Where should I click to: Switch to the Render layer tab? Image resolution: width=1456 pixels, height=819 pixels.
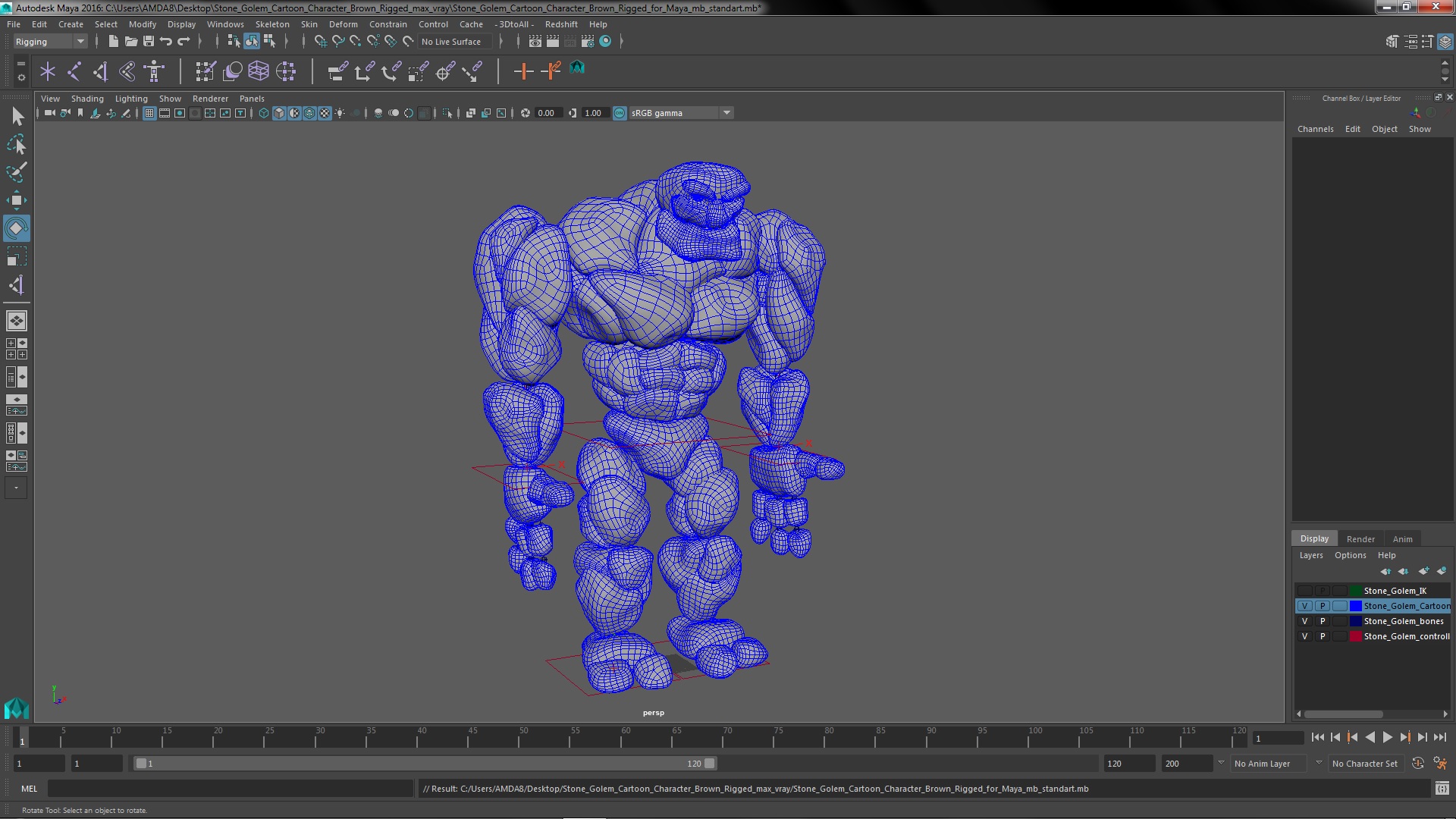pos(1360,539)
